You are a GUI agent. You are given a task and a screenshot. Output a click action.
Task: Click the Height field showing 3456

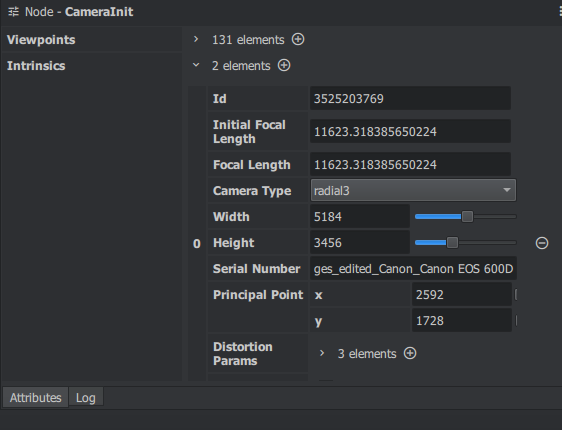coord(360,243)
